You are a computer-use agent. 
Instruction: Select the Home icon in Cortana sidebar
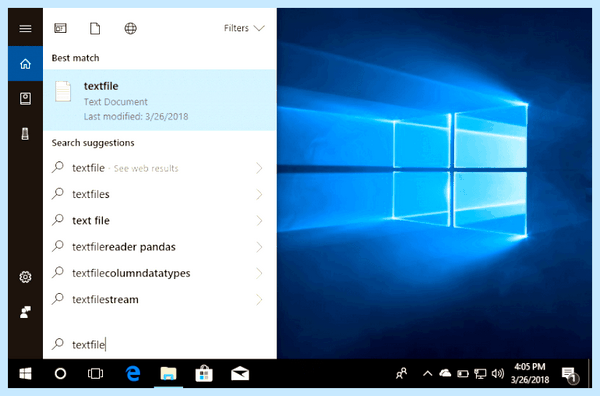coord(25,64)
